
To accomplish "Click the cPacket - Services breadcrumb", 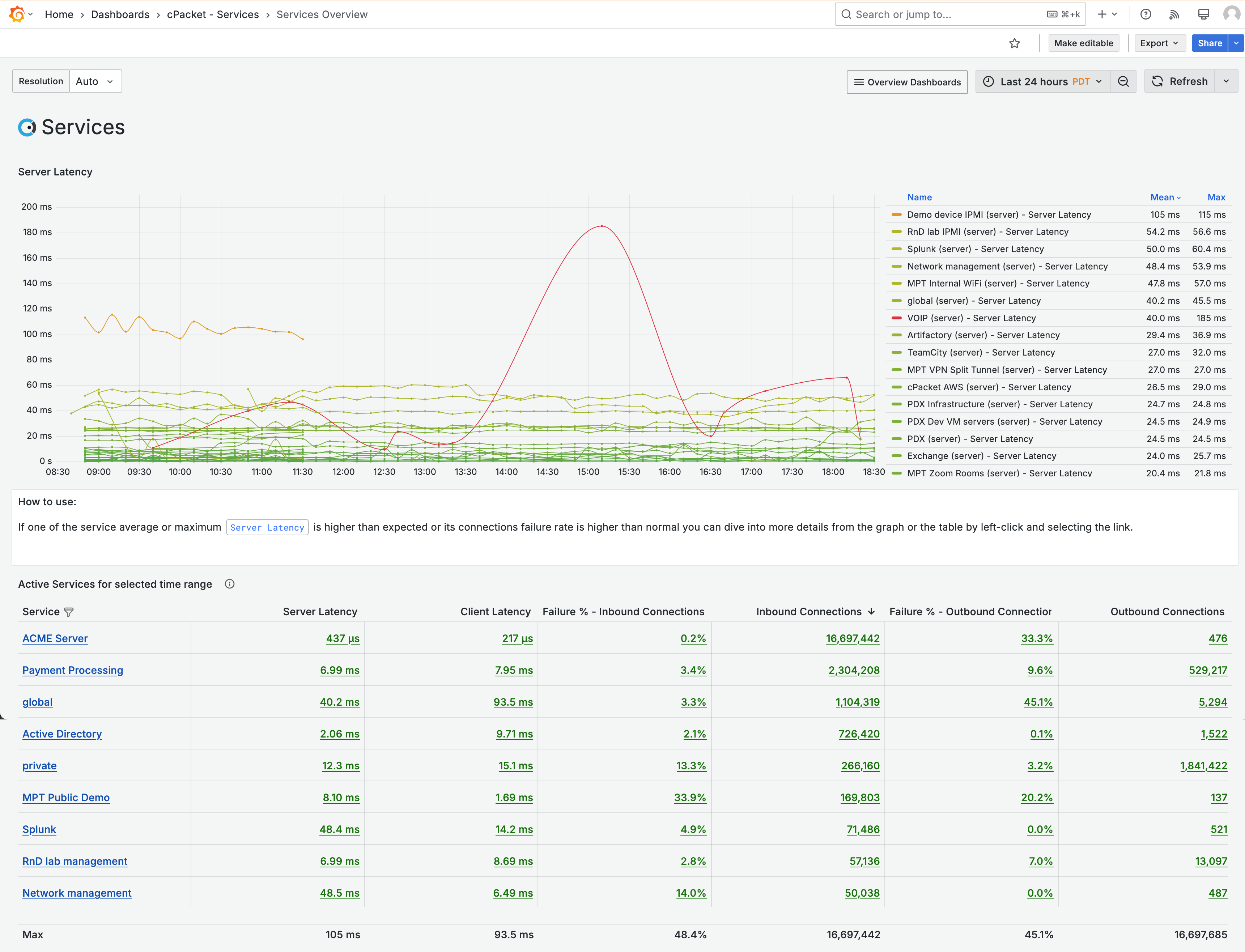I will pos(213,14).
